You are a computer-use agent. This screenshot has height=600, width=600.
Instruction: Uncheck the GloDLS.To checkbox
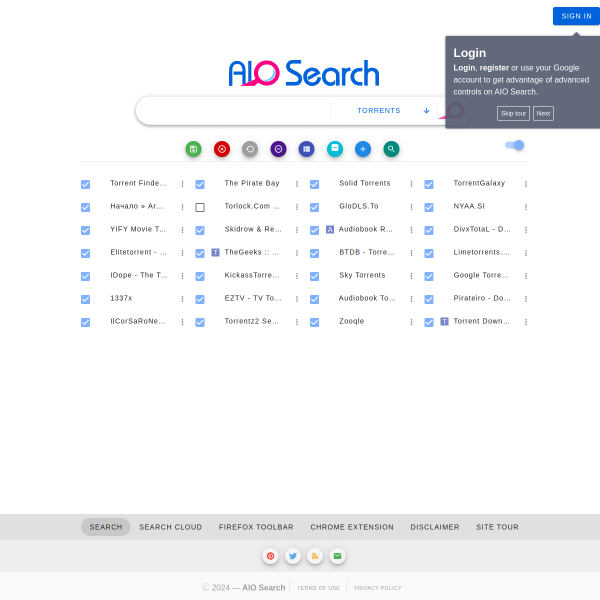click(x=315, y=207)
